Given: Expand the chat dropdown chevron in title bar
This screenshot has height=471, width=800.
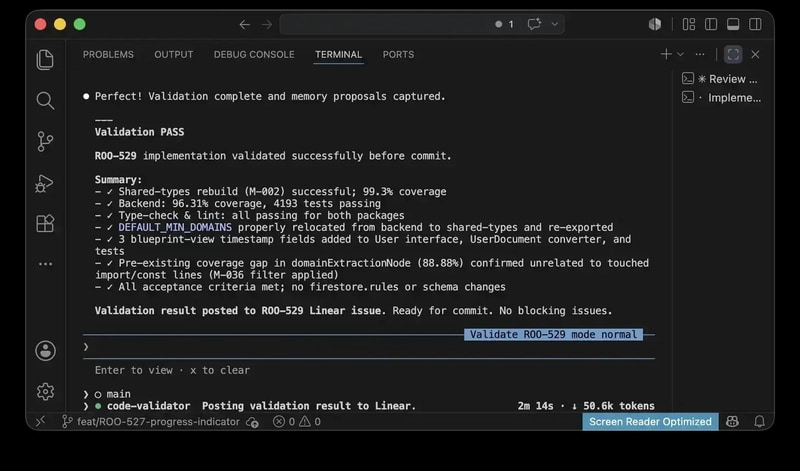Looking at the screenshot, I should (555, 24).
